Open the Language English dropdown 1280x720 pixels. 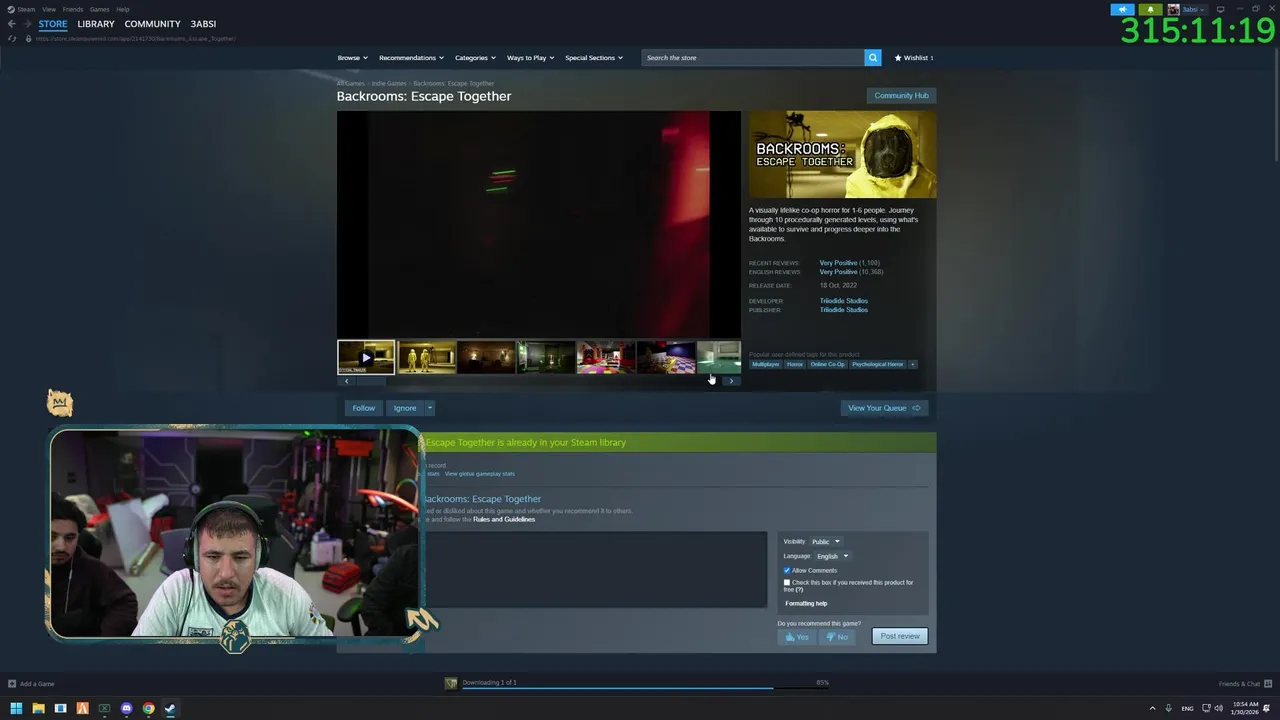[832, 556]
